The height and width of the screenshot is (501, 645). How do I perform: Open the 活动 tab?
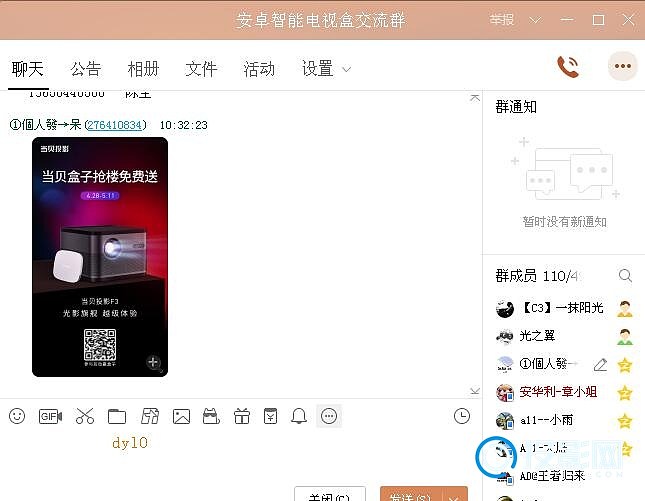click(x=259, y=69)
